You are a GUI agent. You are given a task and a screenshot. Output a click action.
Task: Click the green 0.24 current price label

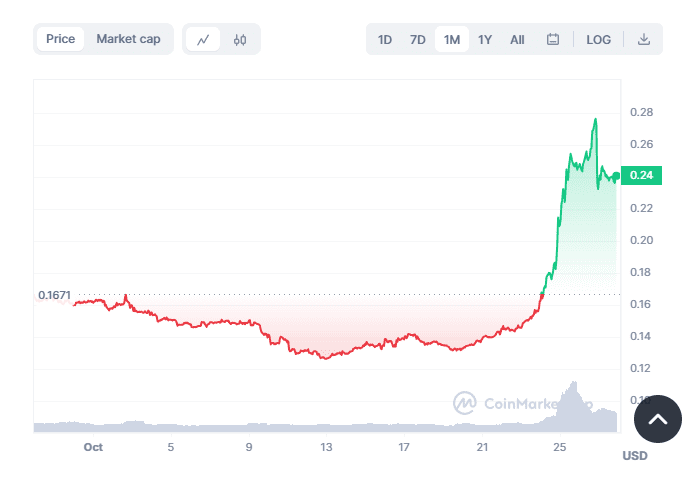[641, 176]
